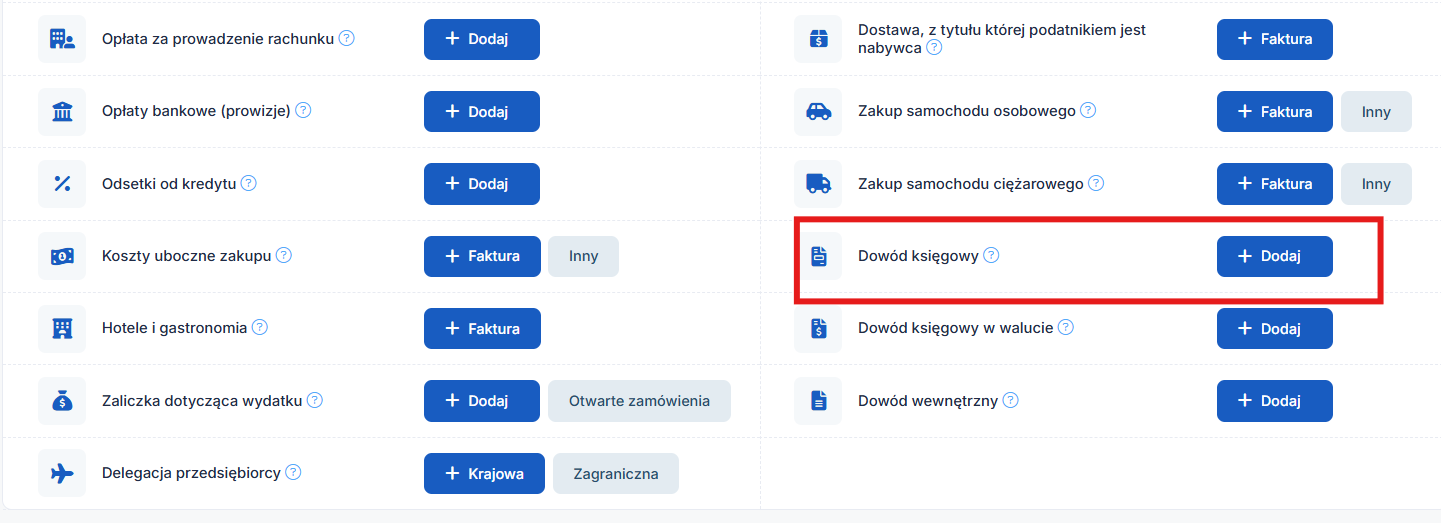Viewport: 1441px width, 523px height.
Task: Show help for Koszty uboczne zakupu
Action: [284, 255]
